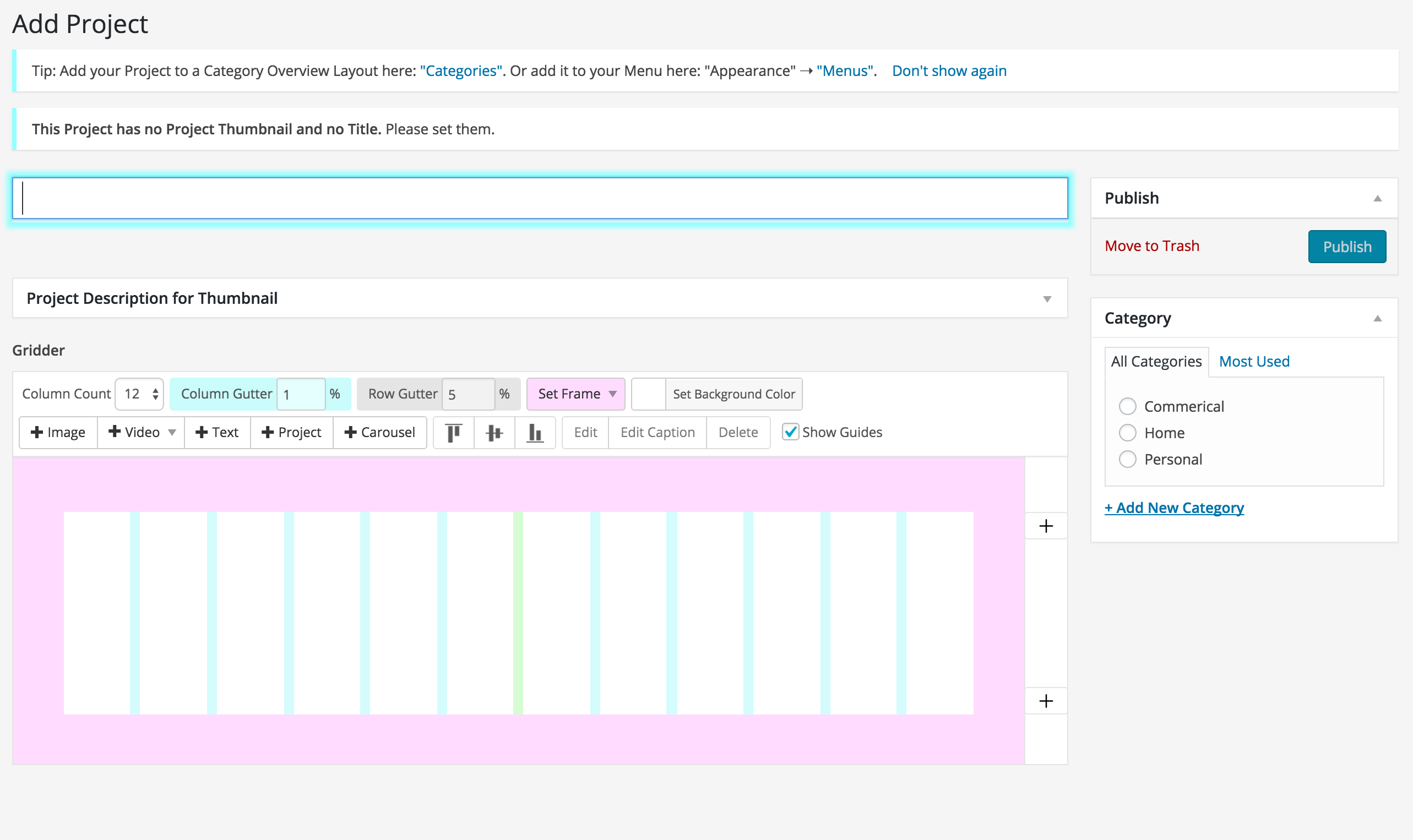The width and height of the screenshot is (1413, 840).
Task: Click the align top icon
Action: click(453, 433)
